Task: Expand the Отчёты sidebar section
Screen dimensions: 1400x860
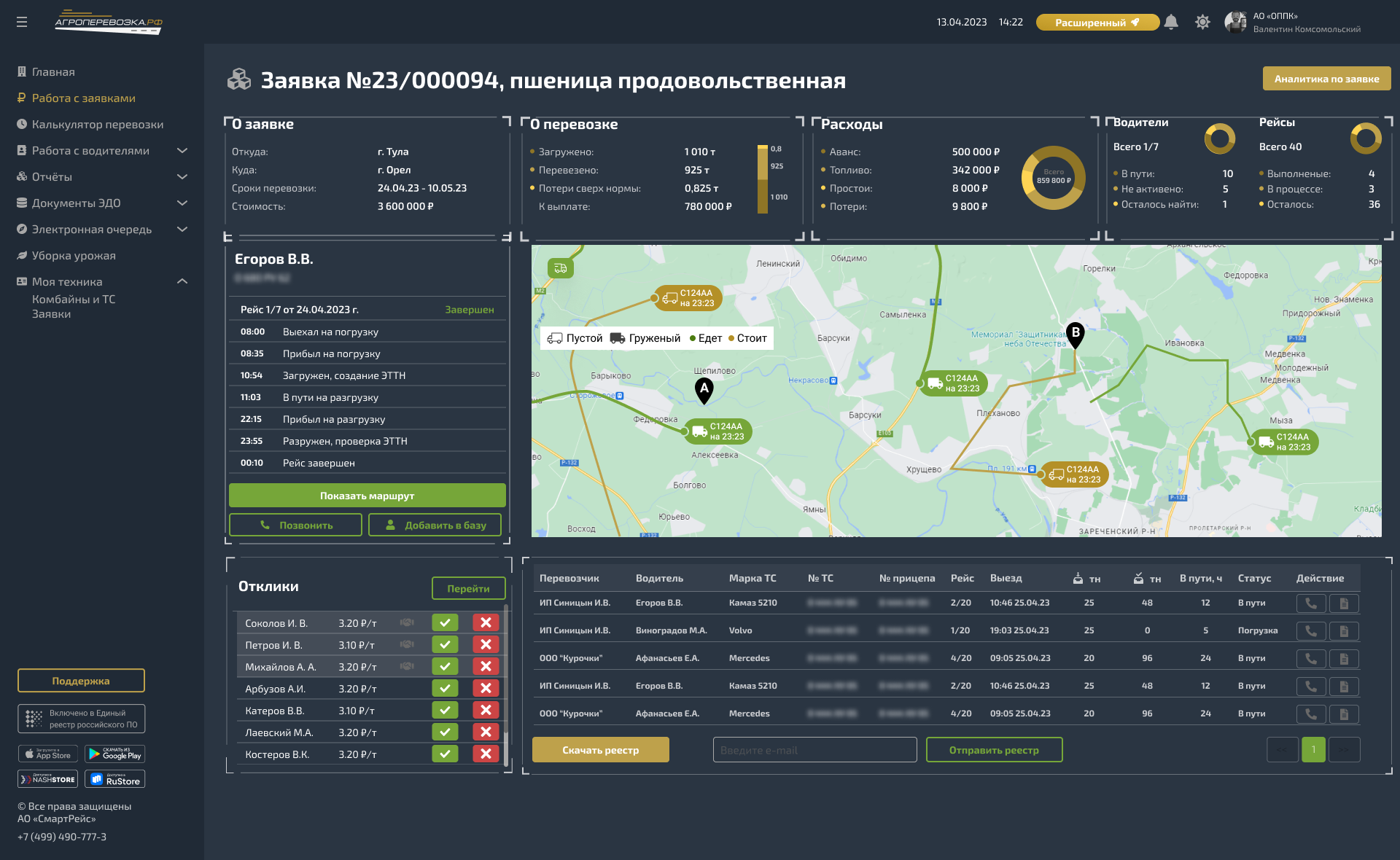Action: click(x=182, y=177)
